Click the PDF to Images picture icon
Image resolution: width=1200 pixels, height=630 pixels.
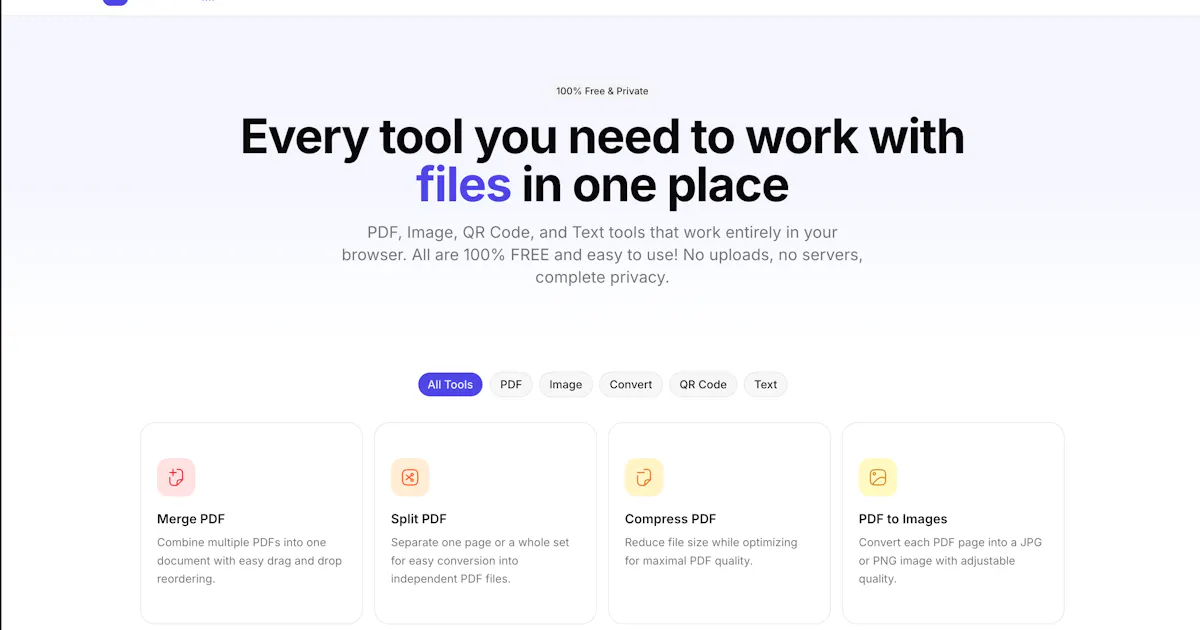pos(878,477)
